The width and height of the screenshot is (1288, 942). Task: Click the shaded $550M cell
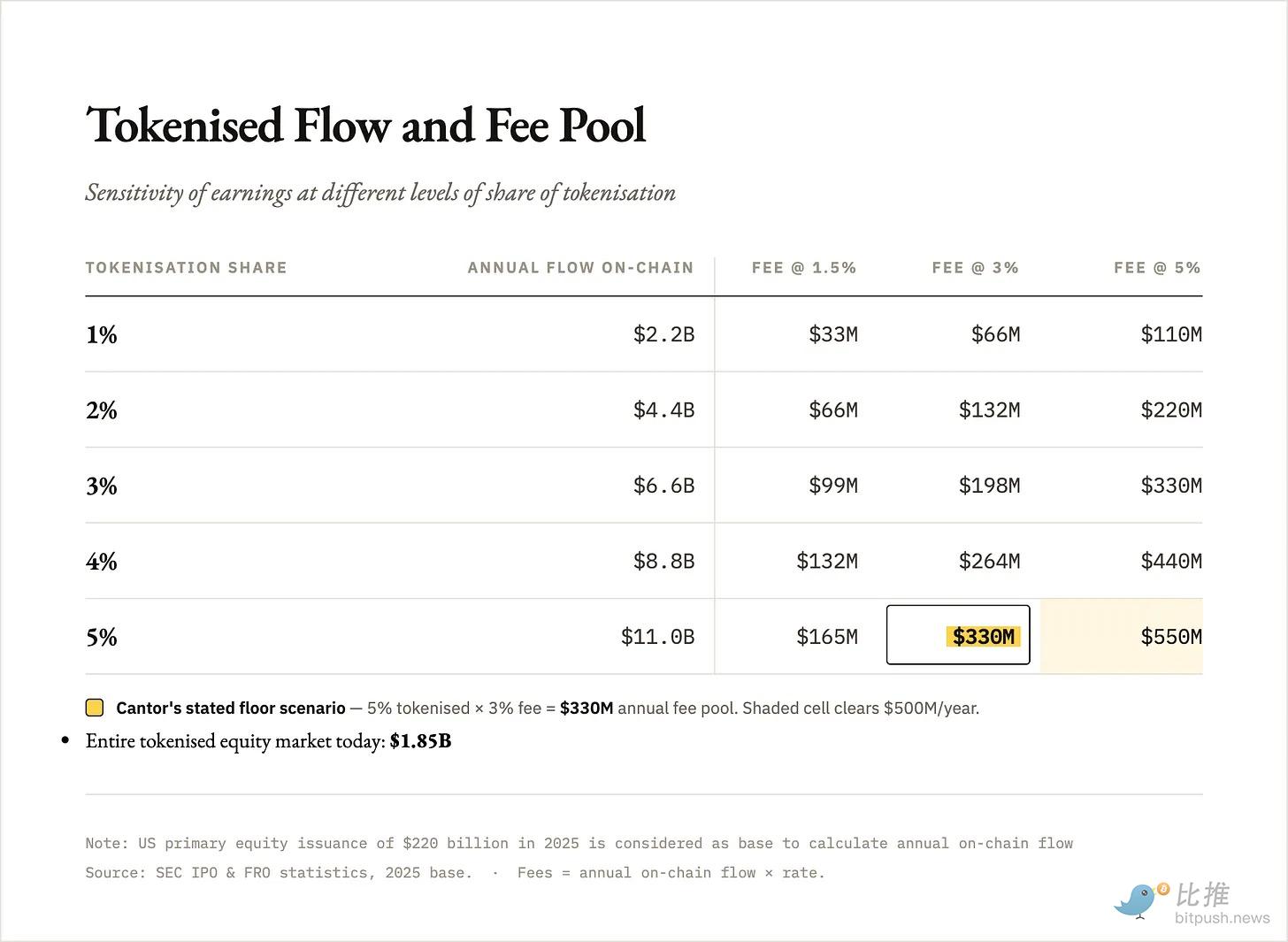point(1122,636)
